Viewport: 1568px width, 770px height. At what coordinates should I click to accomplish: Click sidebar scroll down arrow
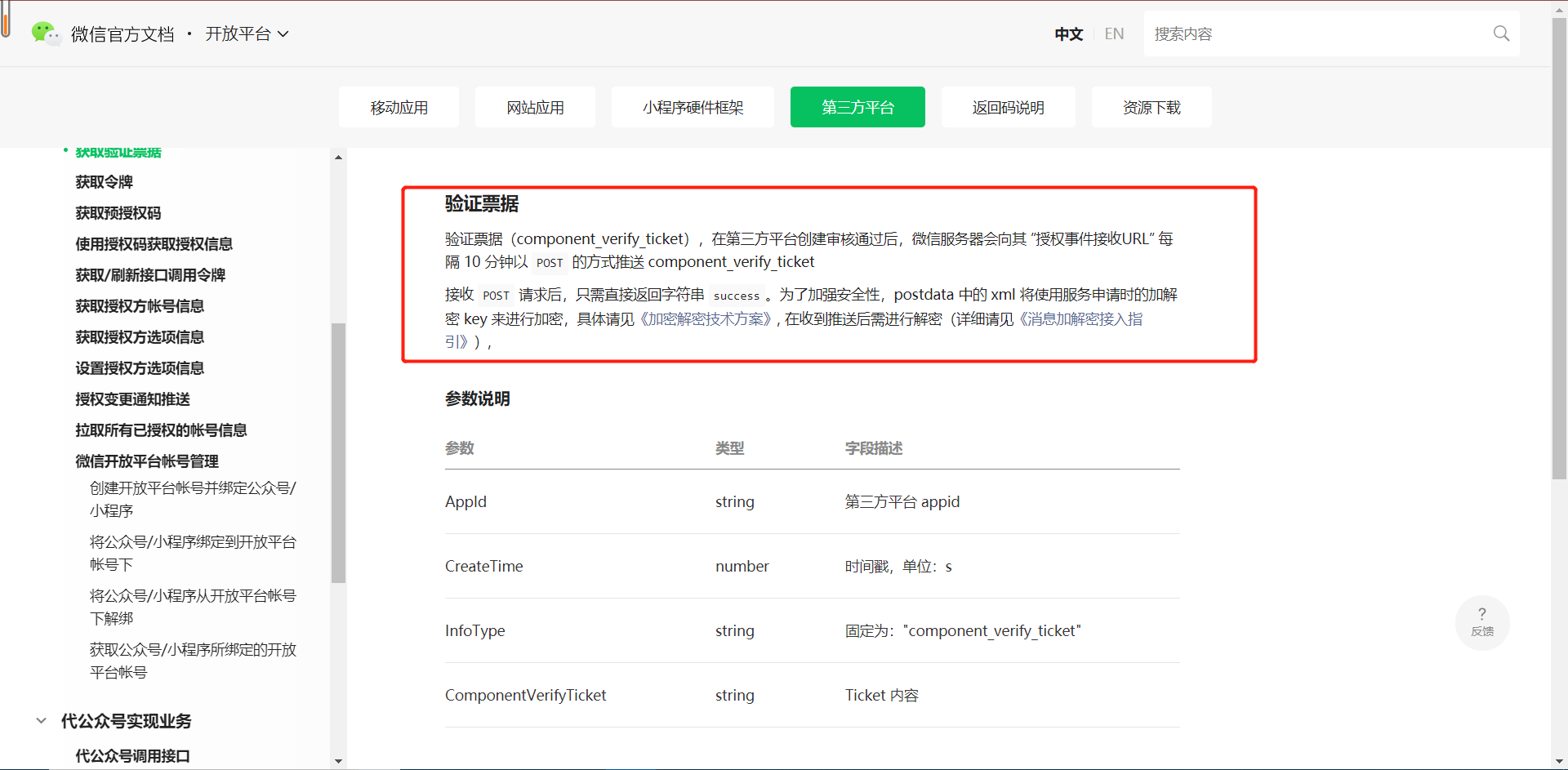[x=338, y=761]
